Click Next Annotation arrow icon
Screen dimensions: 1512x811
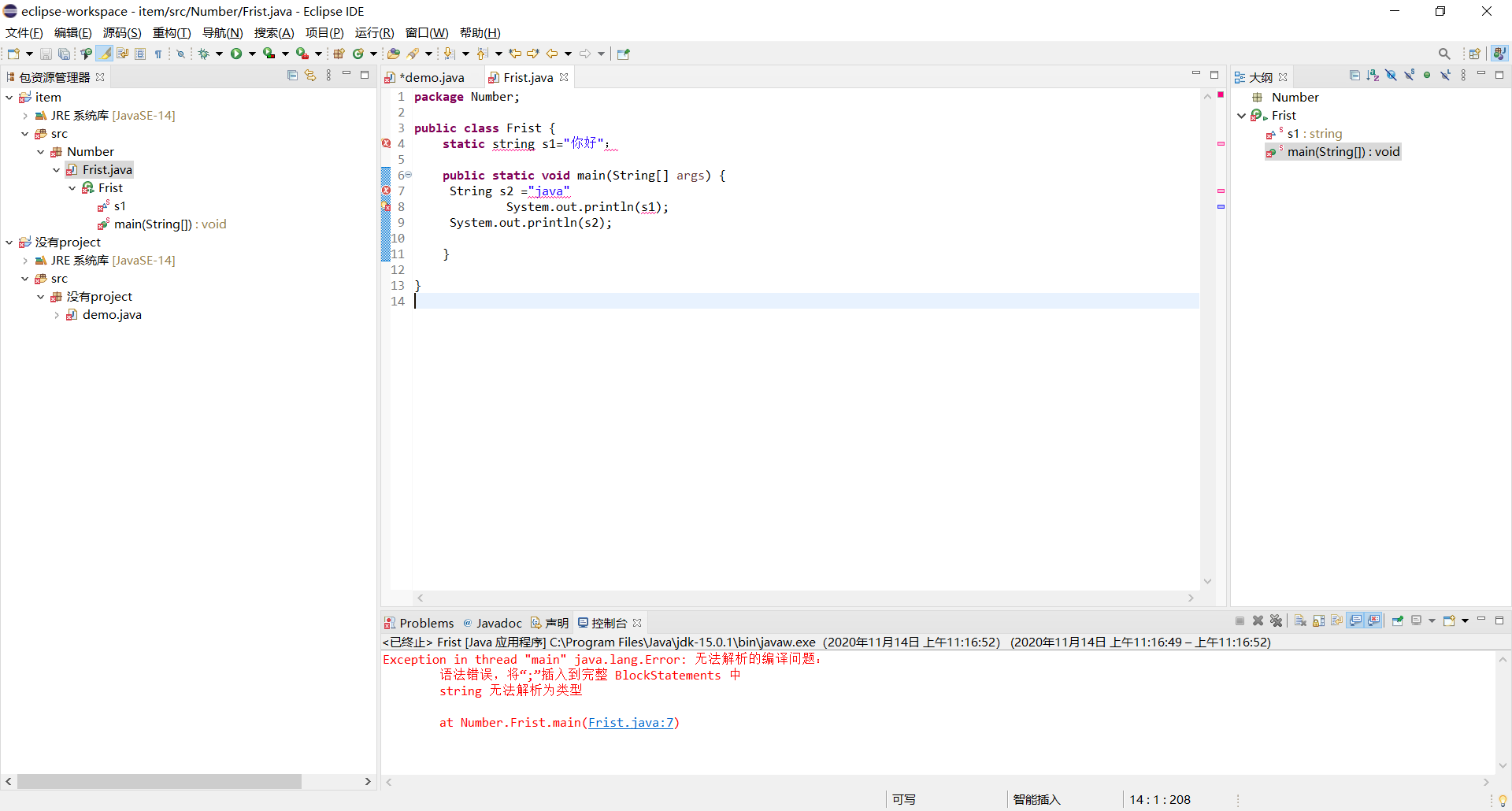pyautogui.click(x=449, y=54)
